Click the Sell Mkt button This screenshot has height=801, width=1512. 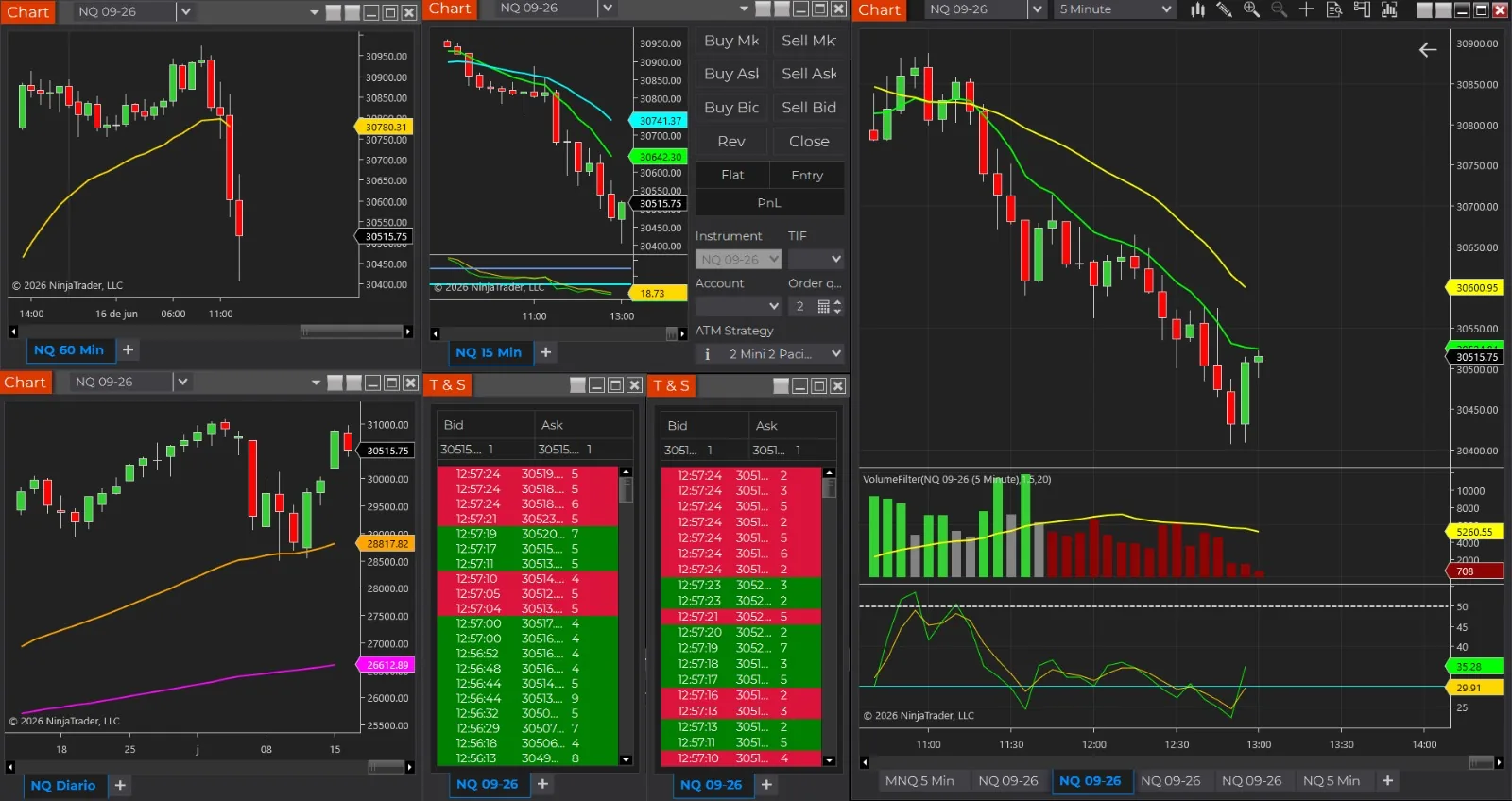coord(809,41)
